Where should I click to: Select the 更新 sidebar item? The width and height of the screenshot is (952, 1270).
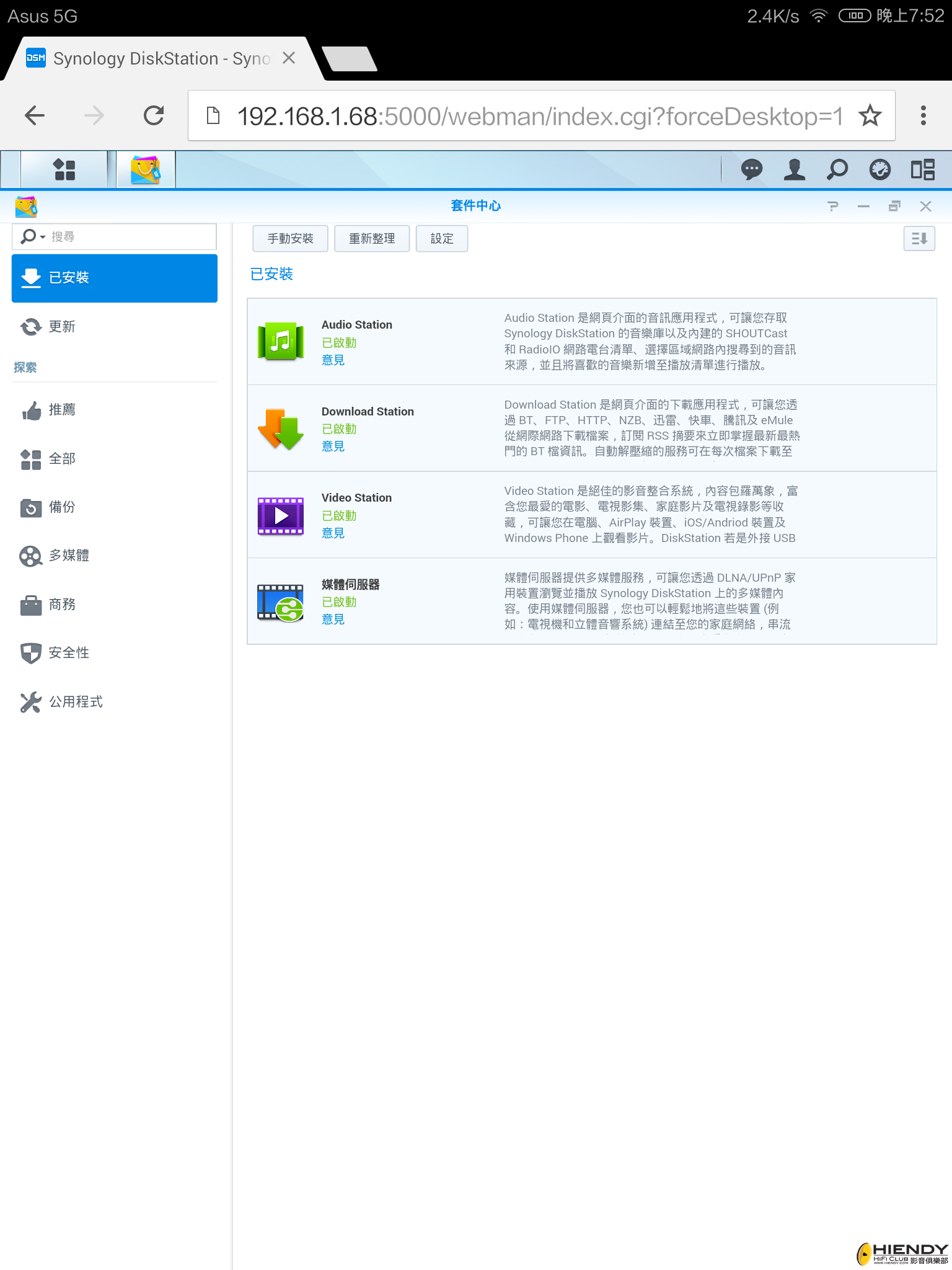[x=115, y=326]
